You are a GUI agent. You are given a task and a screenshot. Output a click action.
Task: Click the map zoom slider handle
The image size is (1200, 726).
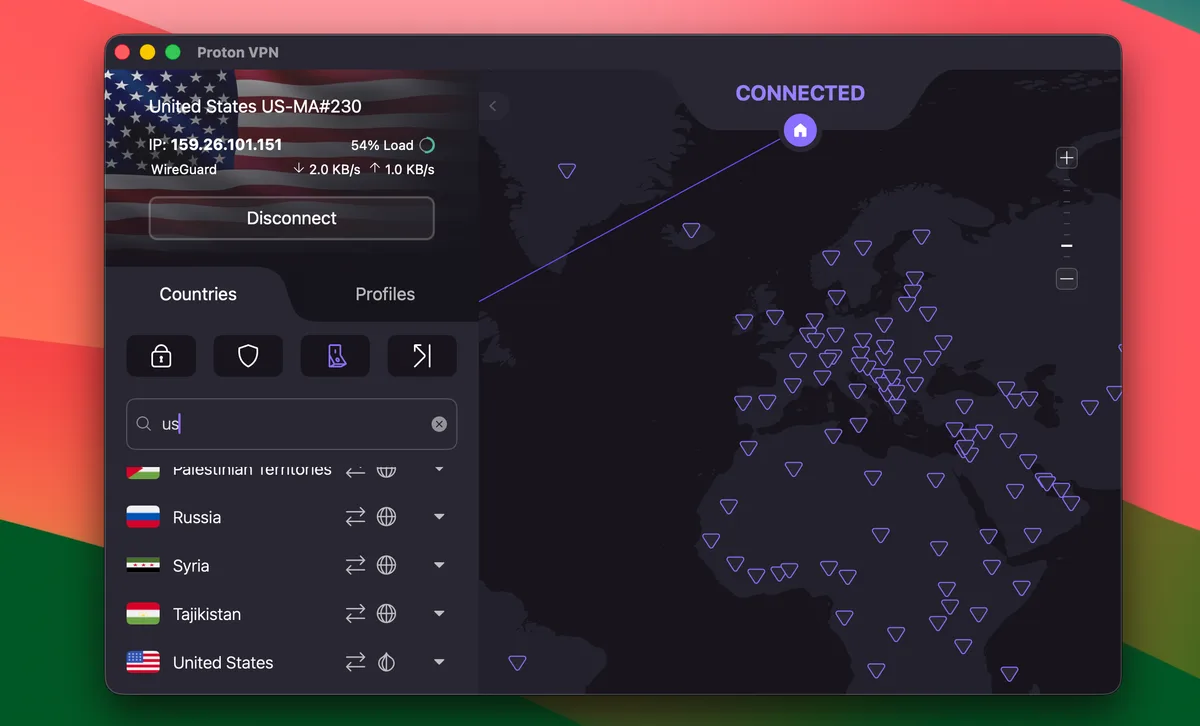coord(1067,245)
